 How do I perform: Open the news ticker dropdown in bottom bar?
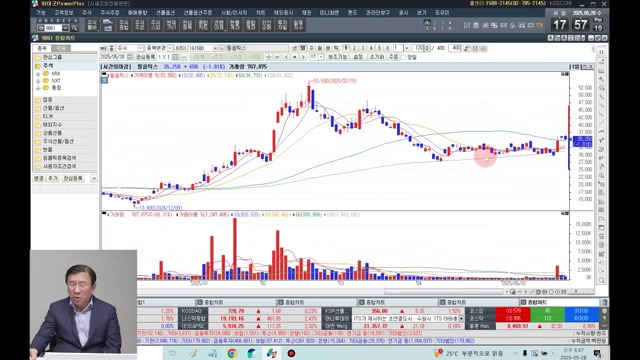(462, 318)
